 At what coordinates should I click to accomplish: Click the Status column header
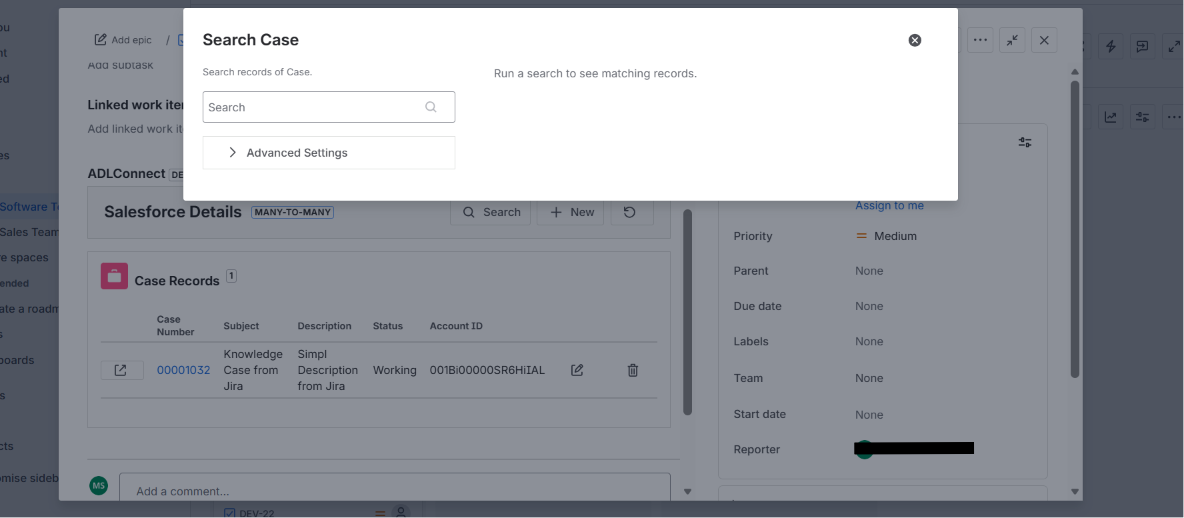tap(387, 326)
